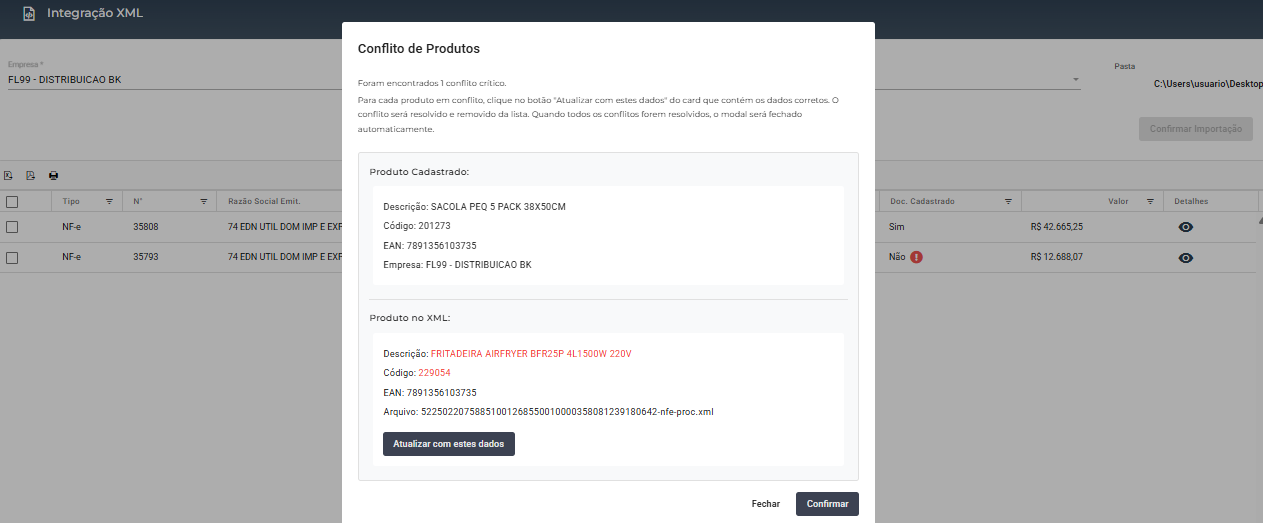Expand the Empresa dropdown arrow
This screenshot has width=1263, height=523.
[1076, 80]
